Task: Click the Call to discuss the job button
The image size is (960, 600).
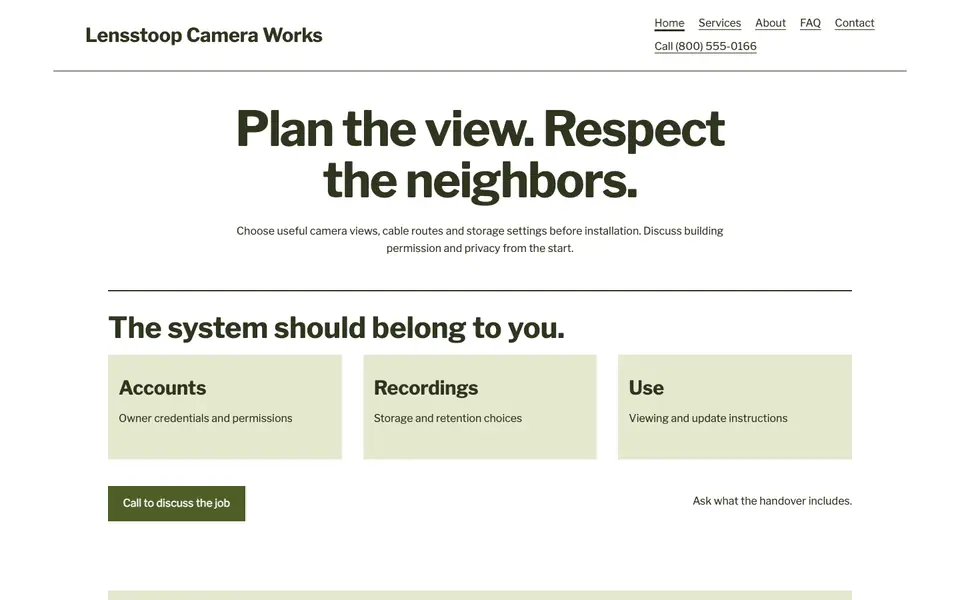Action: (176, 503)
